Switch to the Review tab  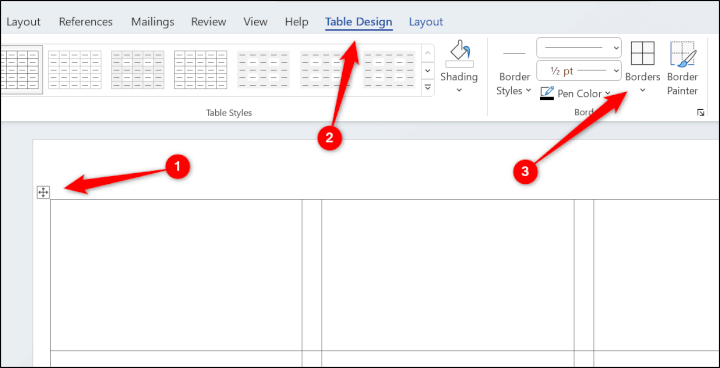(208, 22)
